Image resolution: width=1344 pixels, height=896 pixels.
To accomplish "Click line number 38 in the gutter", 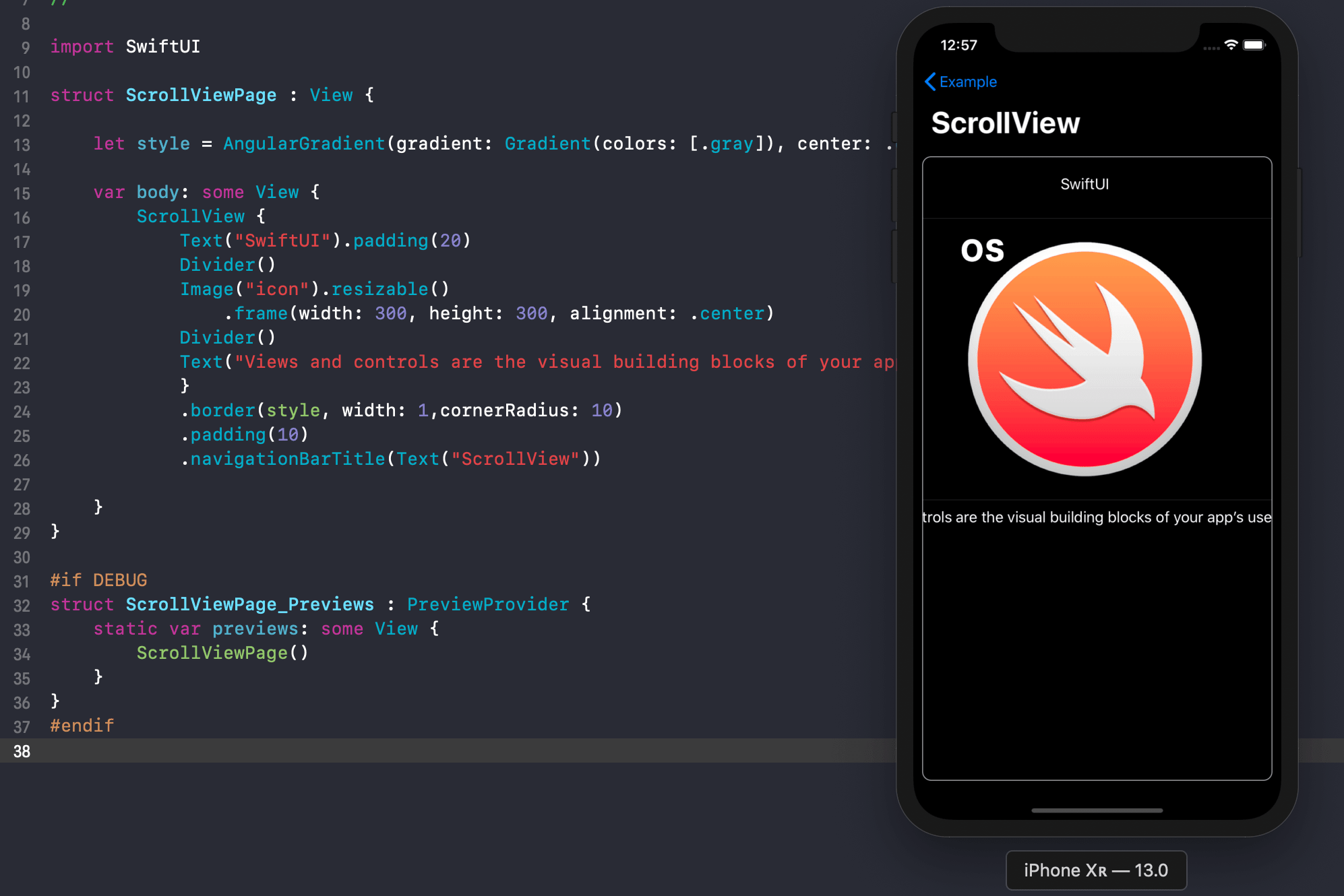I will click(21, 751).
